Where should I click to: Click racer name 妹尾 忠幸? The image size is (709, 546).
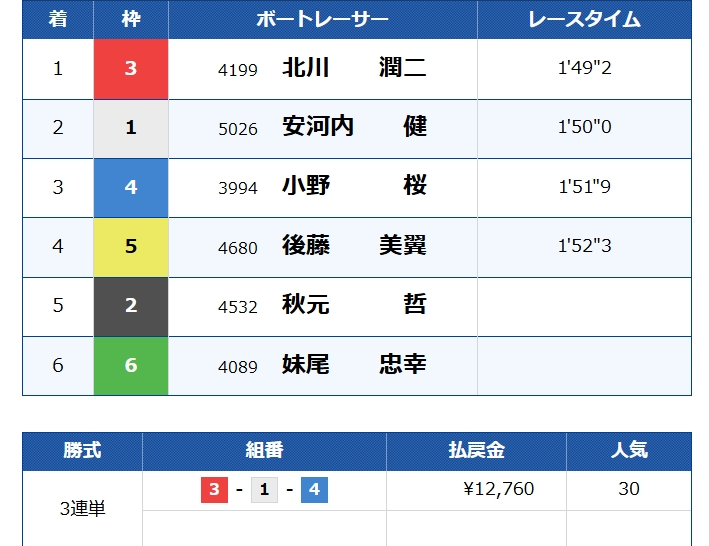point(354,365)
